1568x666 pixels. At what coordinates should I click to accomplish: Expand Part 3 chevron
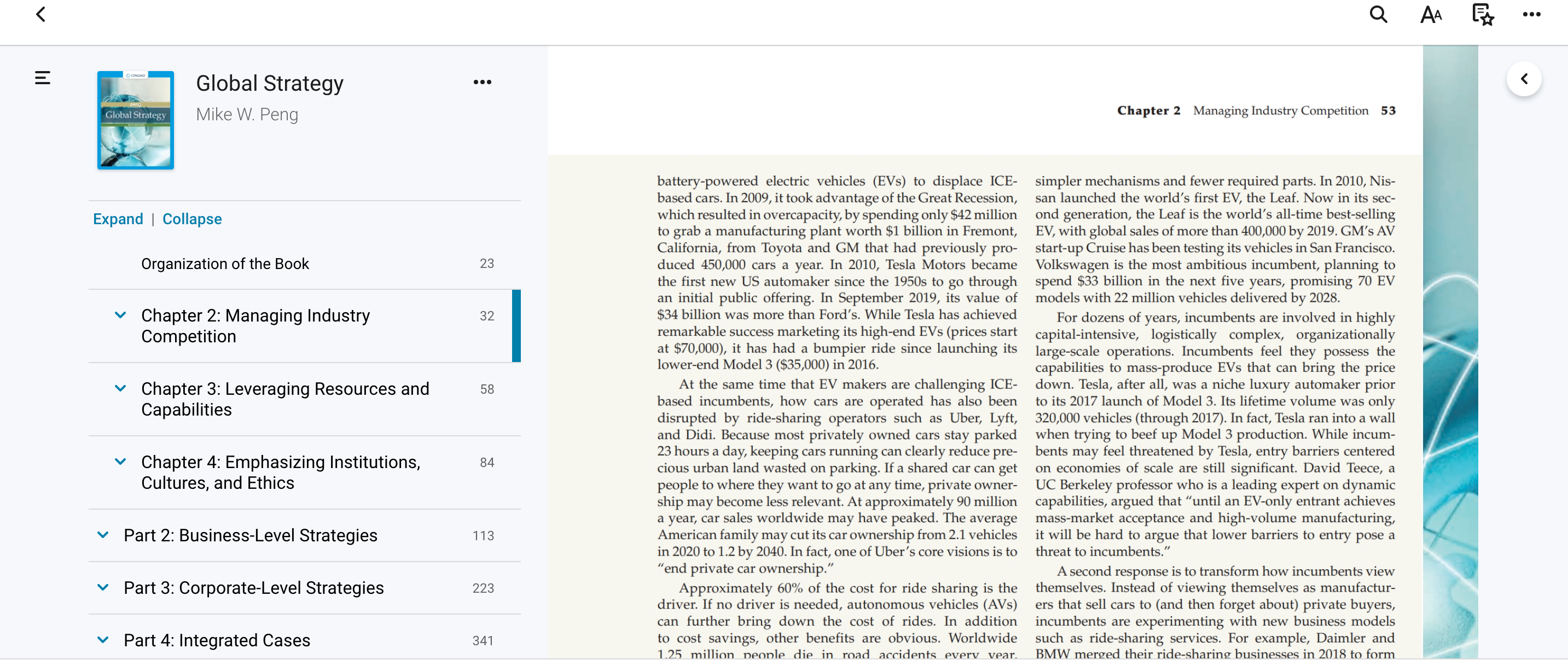click(103, 588)
